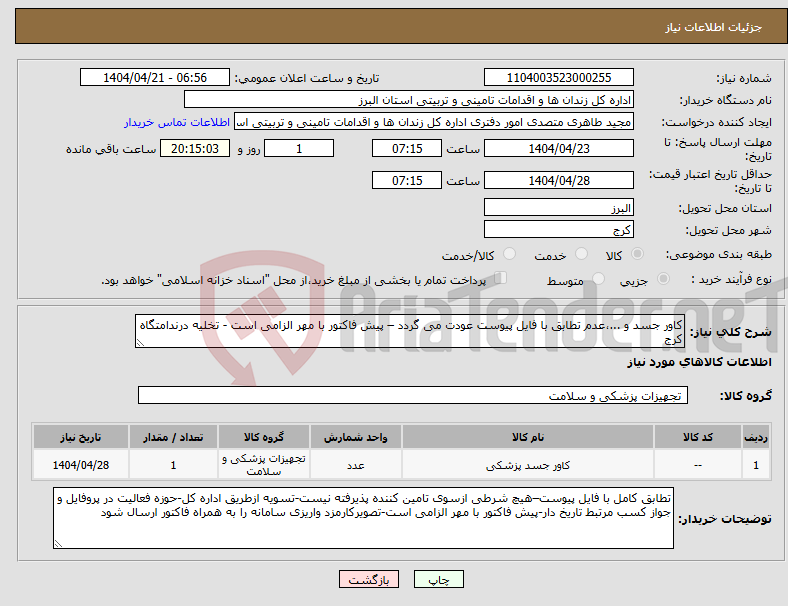Click the گروه کالا column header in table
The width and height of the screenshot is (788, 606).
(264, 437)
